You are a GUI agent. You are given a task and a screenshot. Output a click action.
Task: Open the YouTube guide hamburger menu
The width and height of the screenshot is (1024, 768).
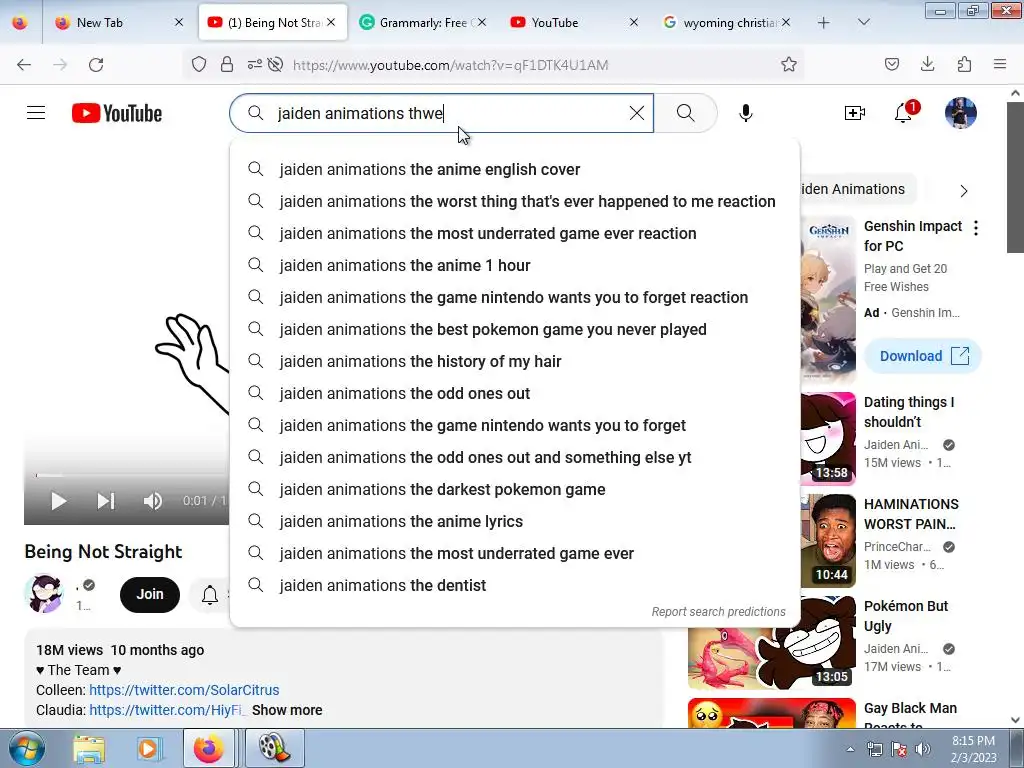coord(36,113)
